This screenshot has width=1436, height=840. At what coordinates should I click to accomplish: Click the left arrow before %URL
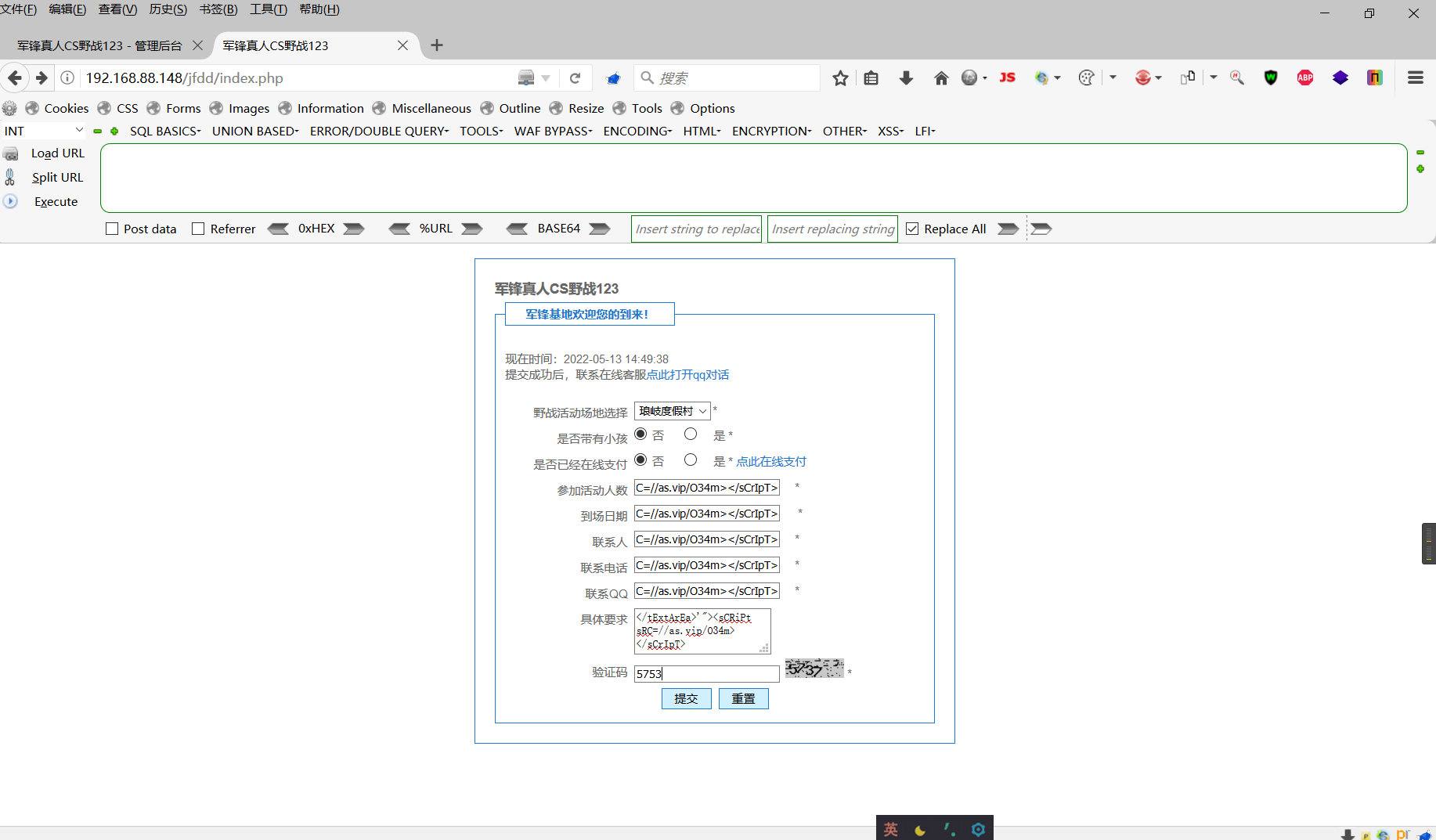click(x=399, y=229)
